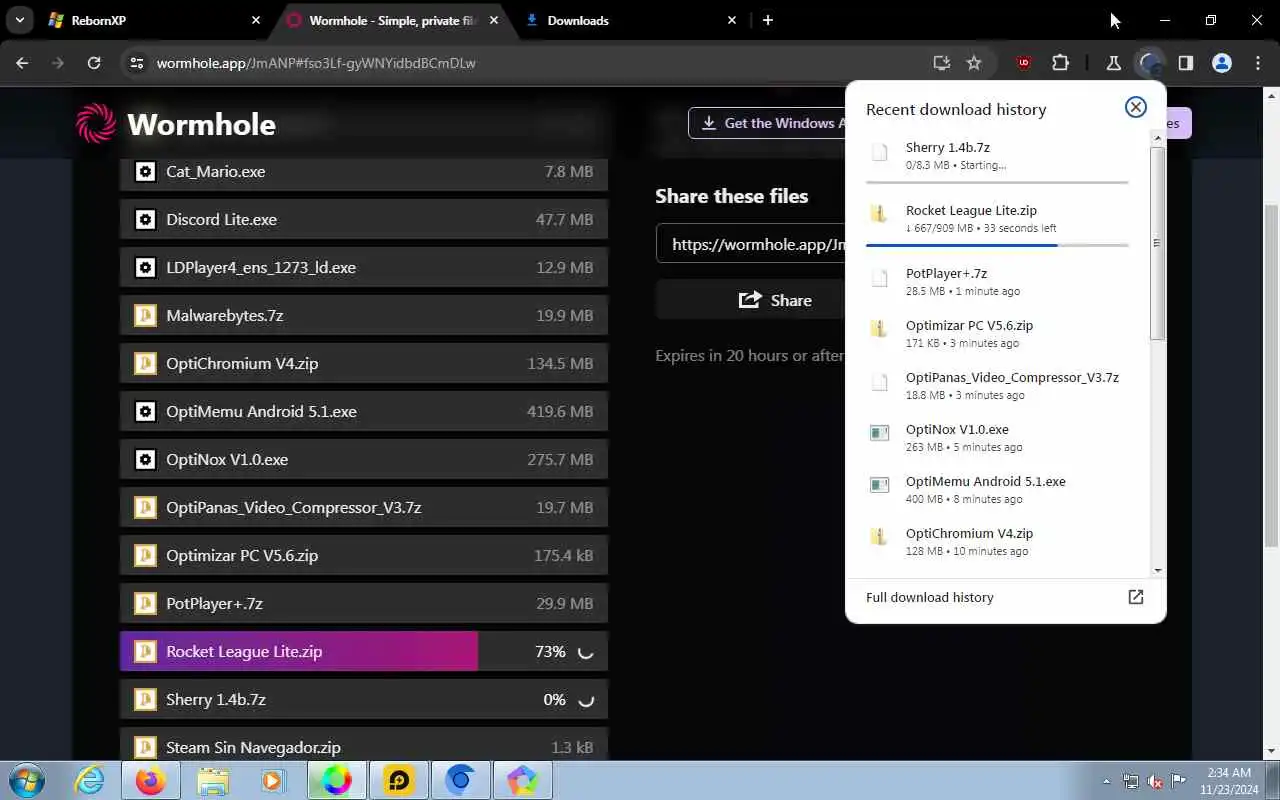This screenshot has width=1280, height=800.
Task: Click the wormhole.app share link field
Action: pyautogui.click(x=751, y=244)
